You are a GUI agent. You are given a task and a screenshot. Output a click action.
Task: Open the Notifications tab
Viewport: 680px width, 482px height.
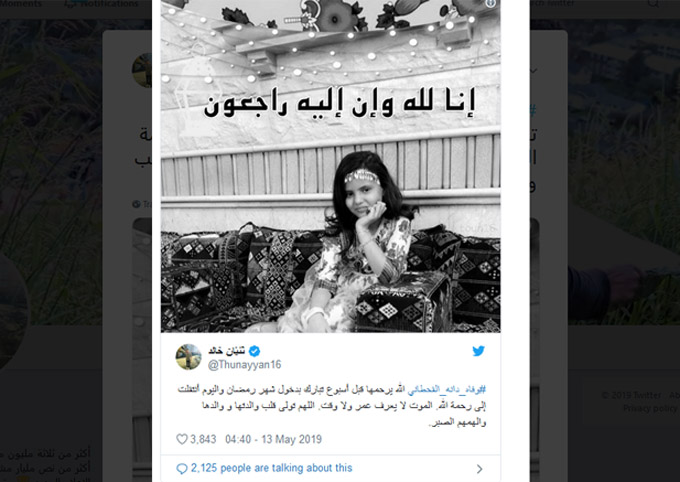[x=101, y=4]
